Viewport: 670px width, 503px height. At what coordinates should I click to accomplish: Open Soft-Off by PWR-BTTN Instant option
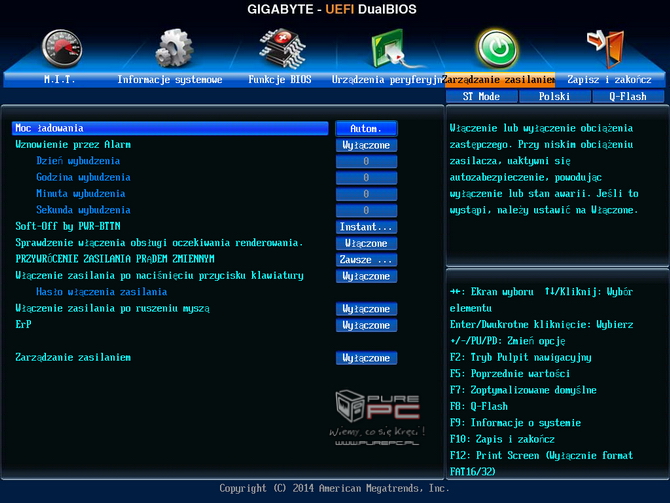pyautogui.click(x=366, y=227)
